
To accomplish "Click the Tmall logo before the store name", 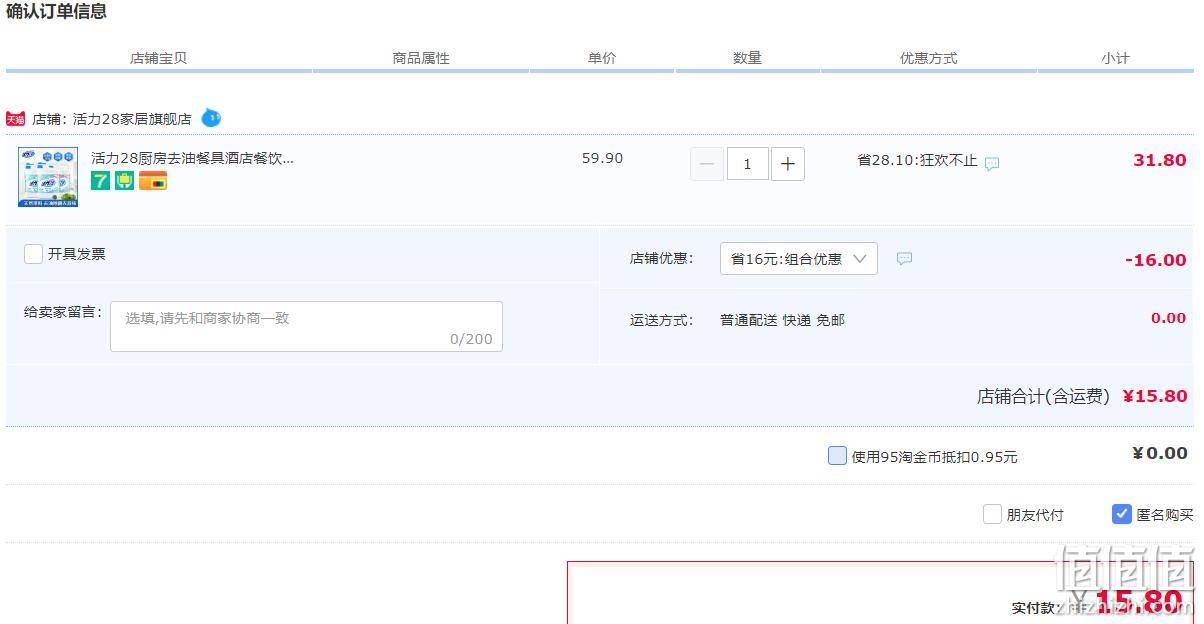I will (15, 119).
